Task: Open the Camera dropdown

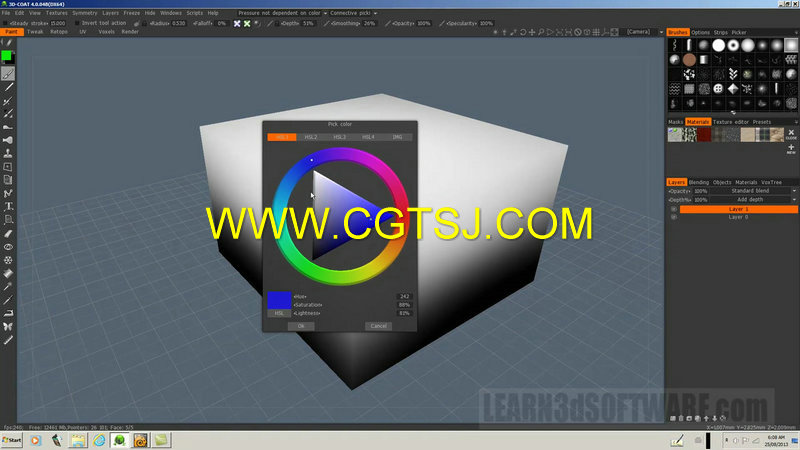Action: (644, 32)
